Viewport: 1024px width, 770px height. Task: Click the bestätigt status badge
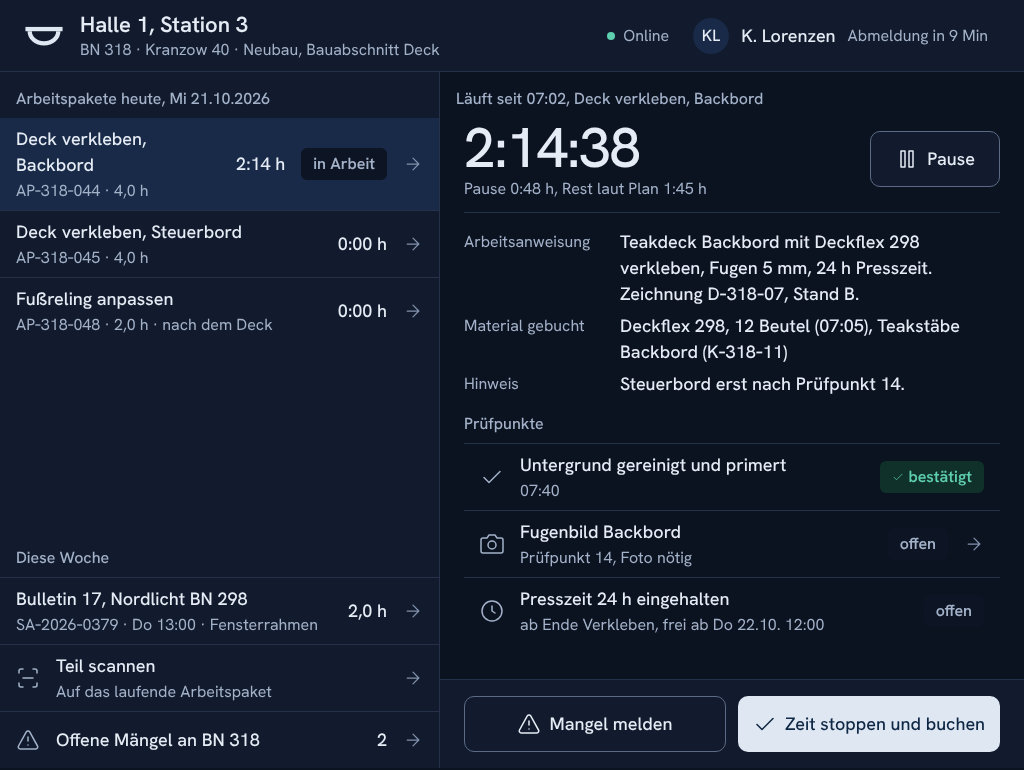click(x=932, y=477)
